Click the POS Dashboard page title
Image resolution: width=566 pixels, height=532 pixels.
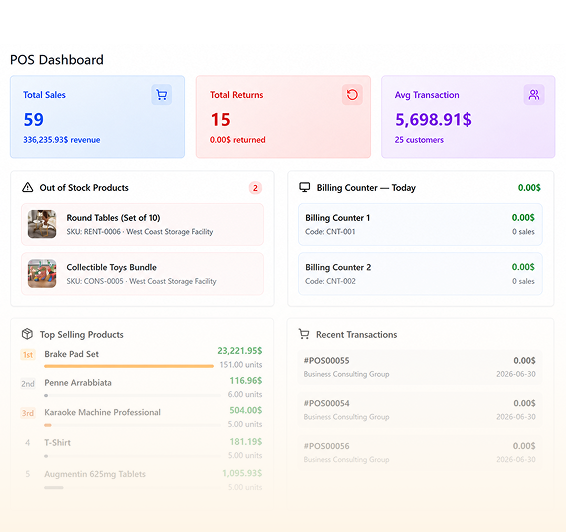pos(57,60)
